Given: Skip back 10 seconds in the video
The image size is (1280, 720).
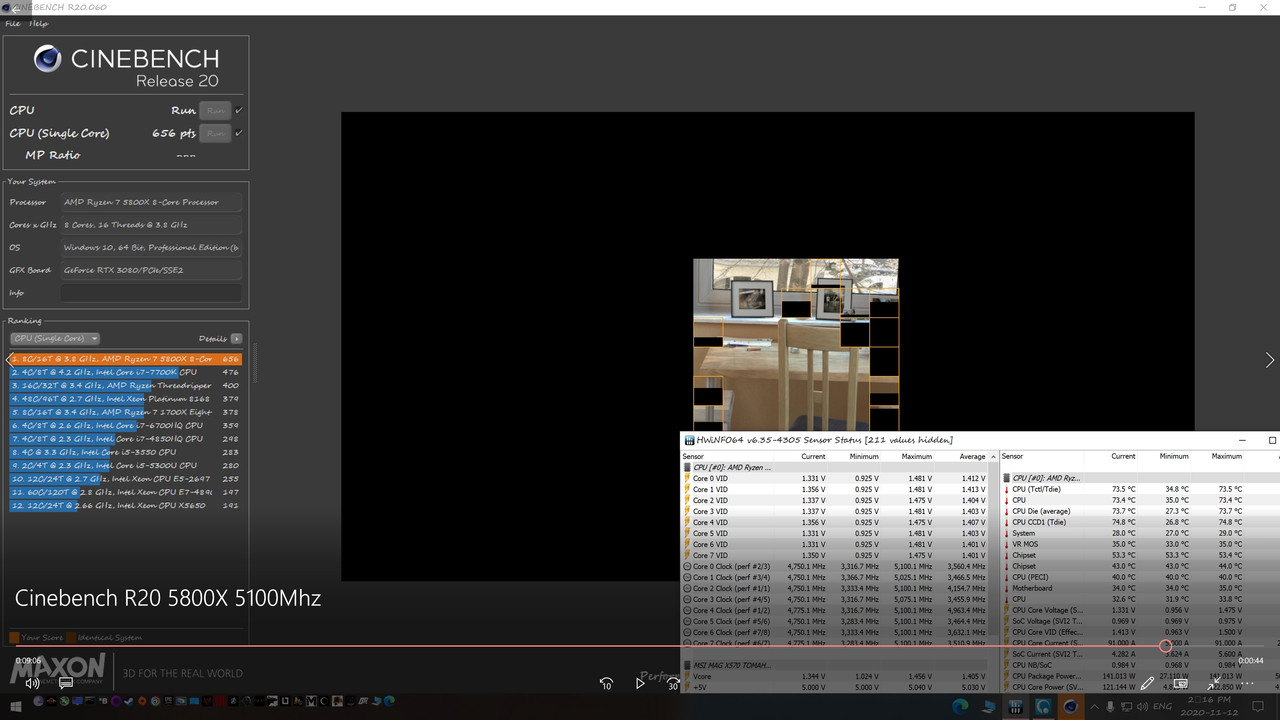Looking at the screenshot, I should [606, 683].
